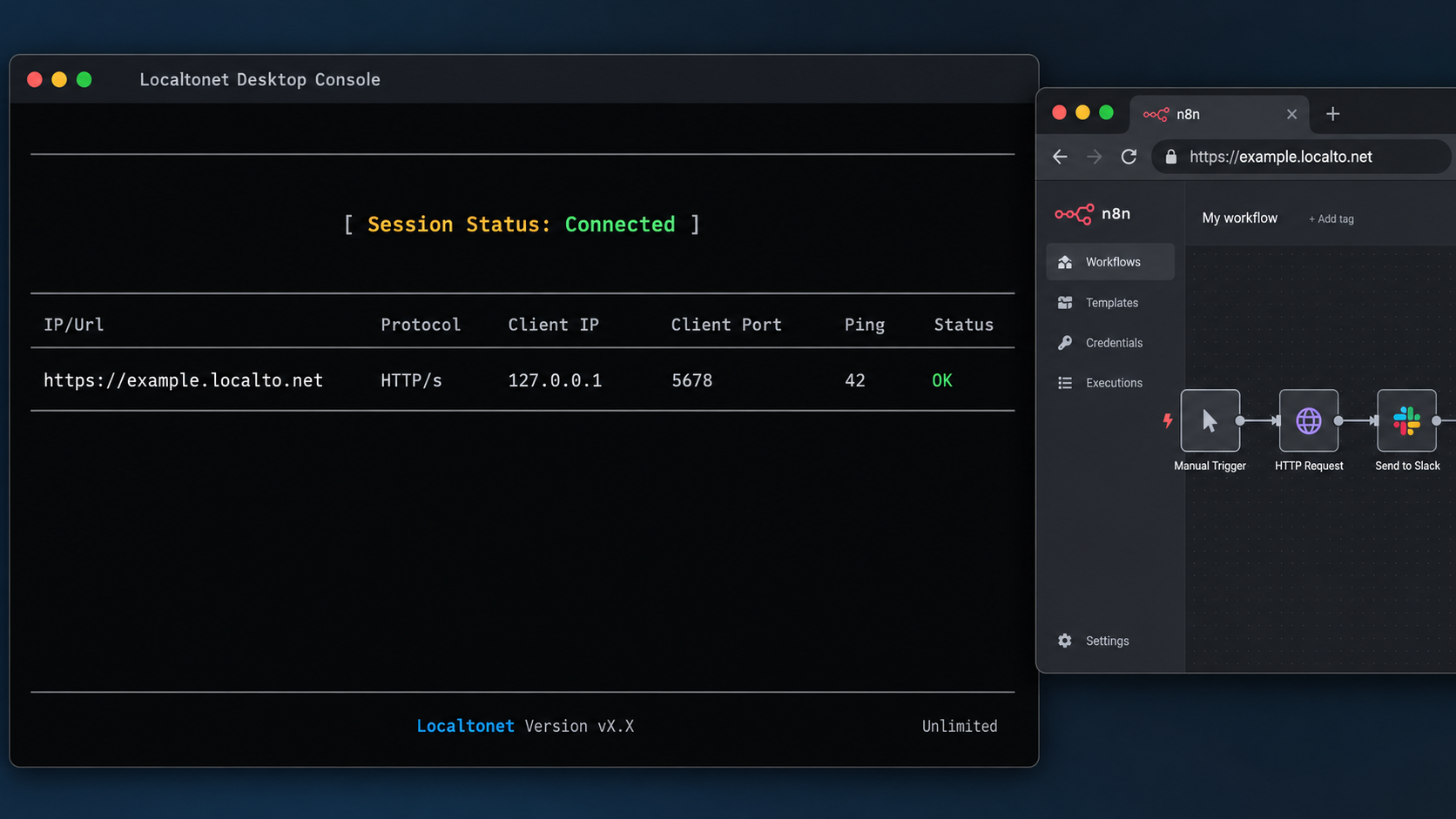Click the red lightning trigger icon
This screenshot has width=1456, height=819.
[x=1168, y=421]
